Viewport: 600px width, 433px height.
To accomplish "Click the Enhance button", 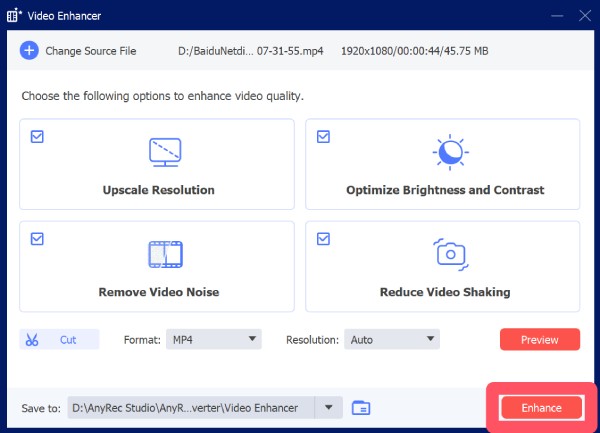I will 541,408.
